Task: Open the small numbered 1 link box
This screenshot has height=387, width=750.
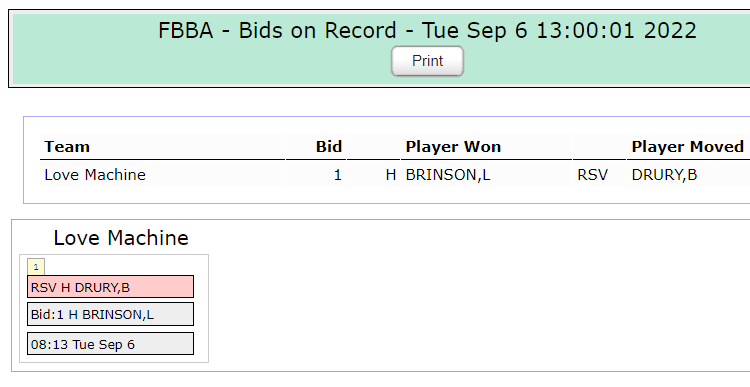Action: 36,267
